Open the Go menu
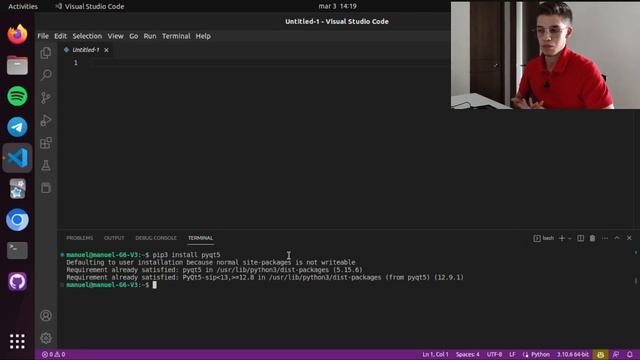This screenshot has width=640, height=360. click(x=133, y=36)
